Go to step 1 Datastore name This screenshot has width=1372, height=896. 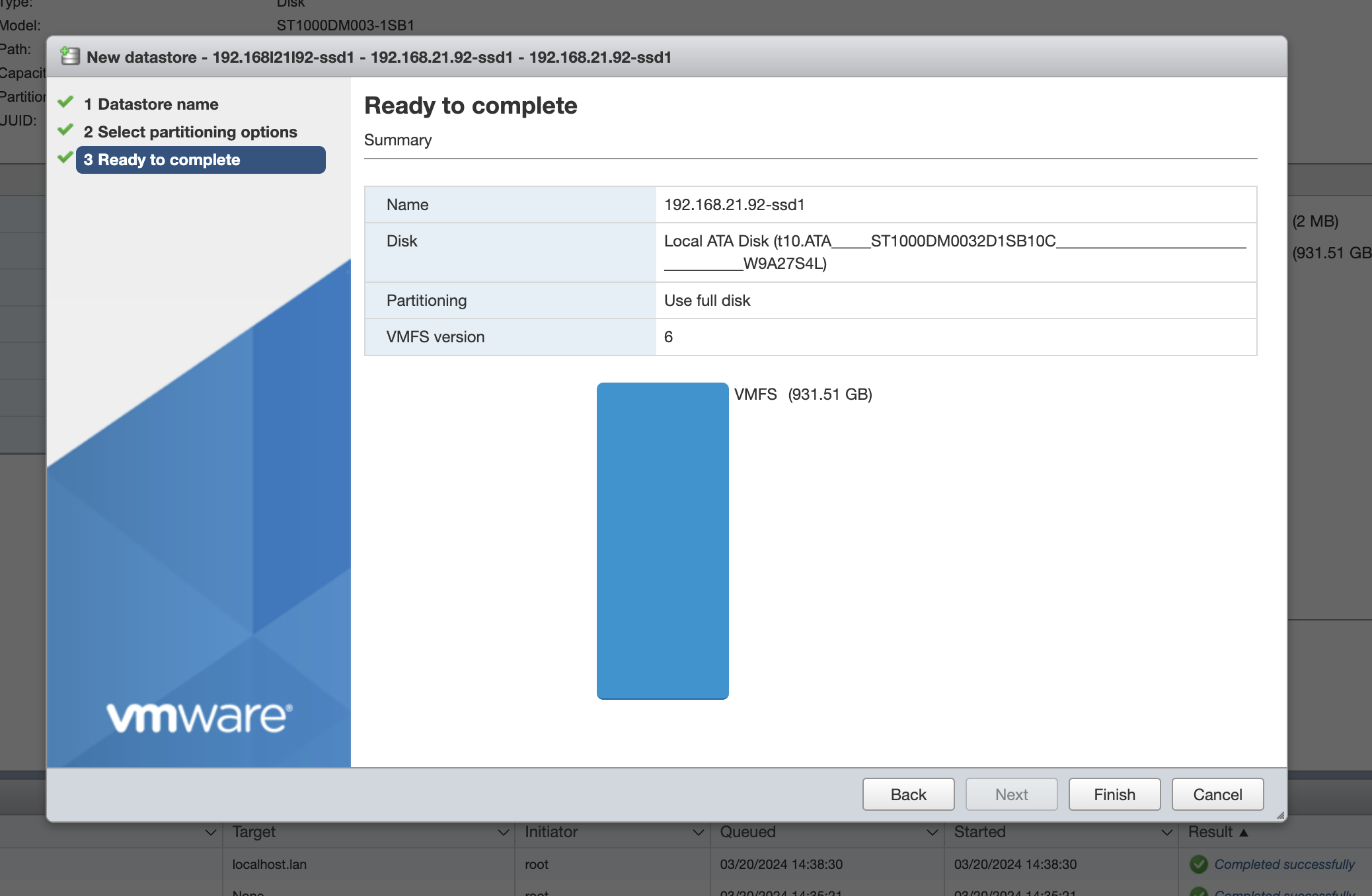pyautogui.click(x=158, y=104)
